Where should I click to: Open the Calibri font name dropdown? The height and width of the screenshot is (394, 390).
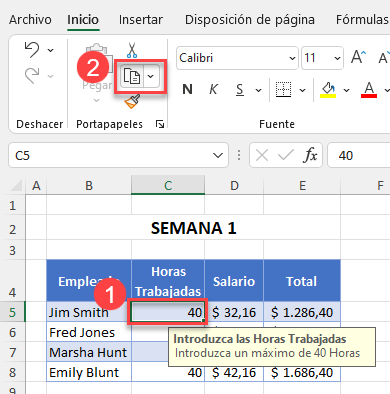point(292,58)
